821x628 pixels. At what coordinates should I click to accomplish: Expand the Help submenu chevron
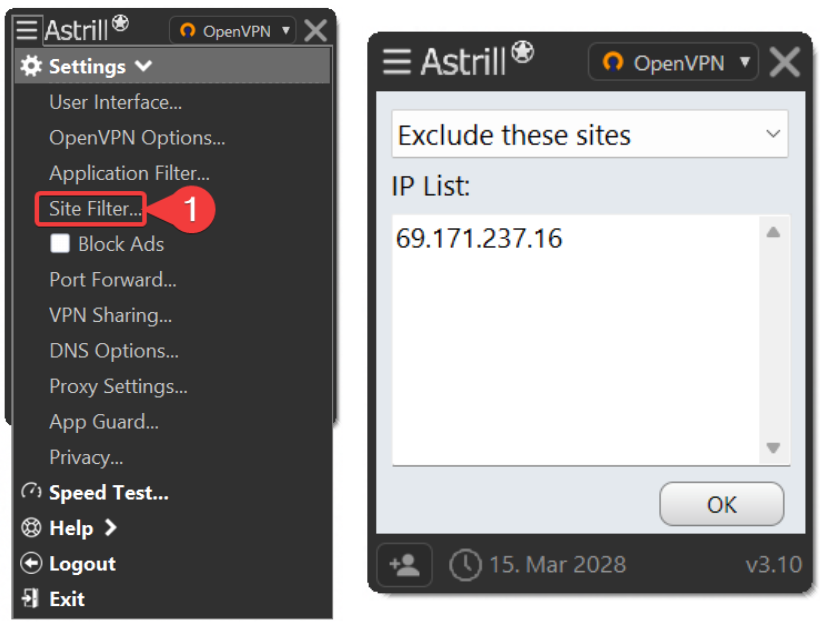110,527
